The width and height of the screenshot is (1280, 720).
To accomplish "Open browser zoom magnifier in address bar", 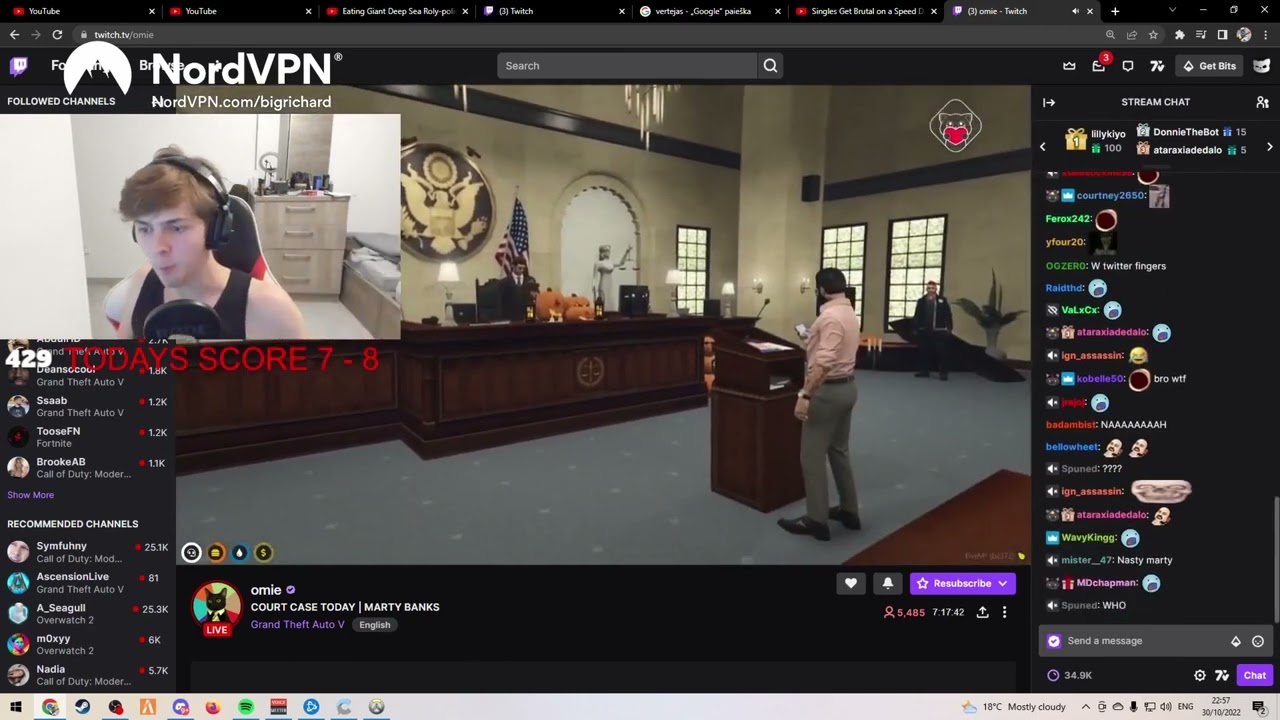I will click(x=1111, y=35).
